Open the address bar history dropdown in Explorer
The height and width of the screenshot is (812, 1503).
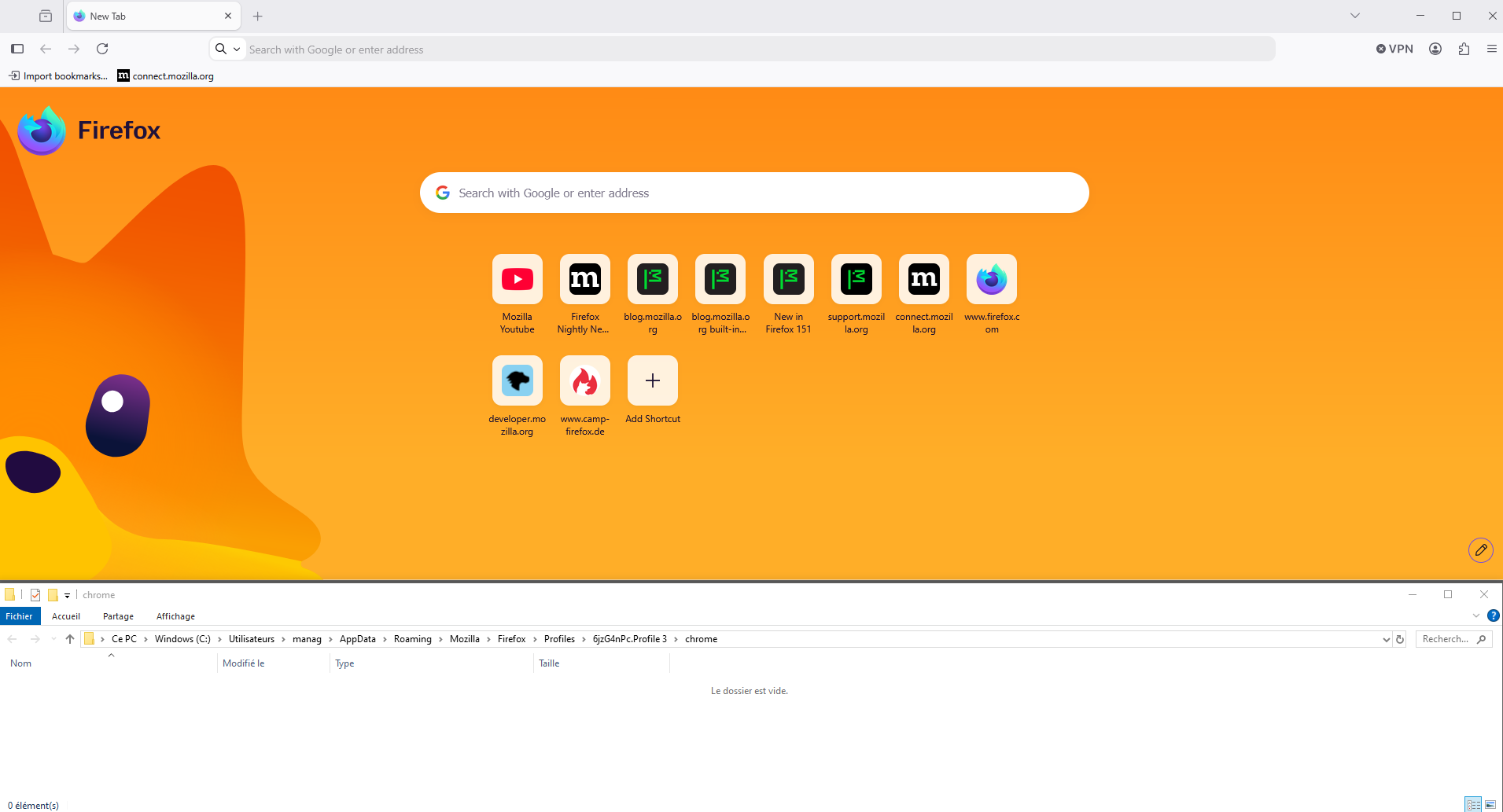click(1386, 639)
